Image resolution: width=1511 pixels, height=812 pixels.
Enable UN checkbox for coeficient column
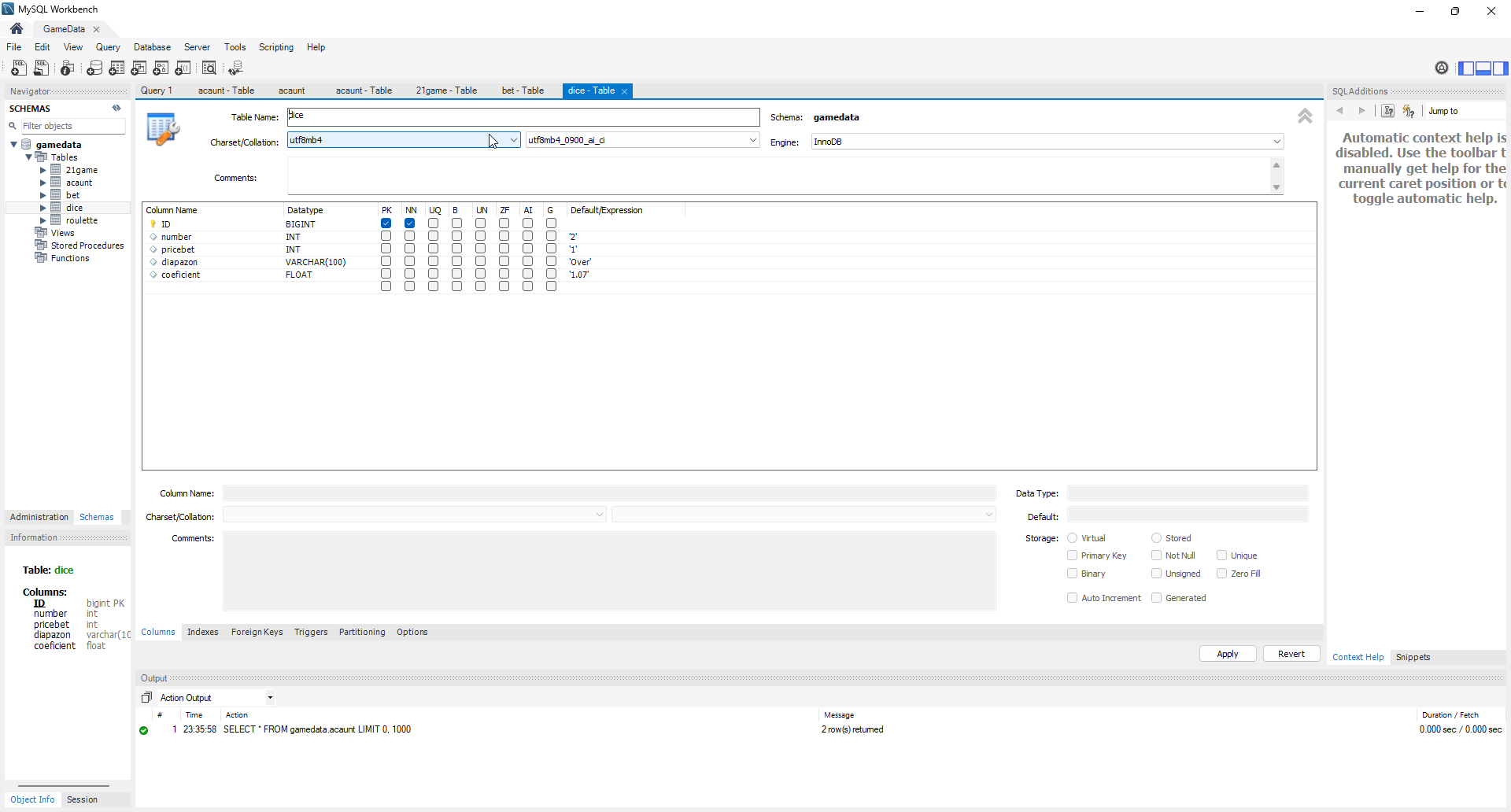coord(480,274)
